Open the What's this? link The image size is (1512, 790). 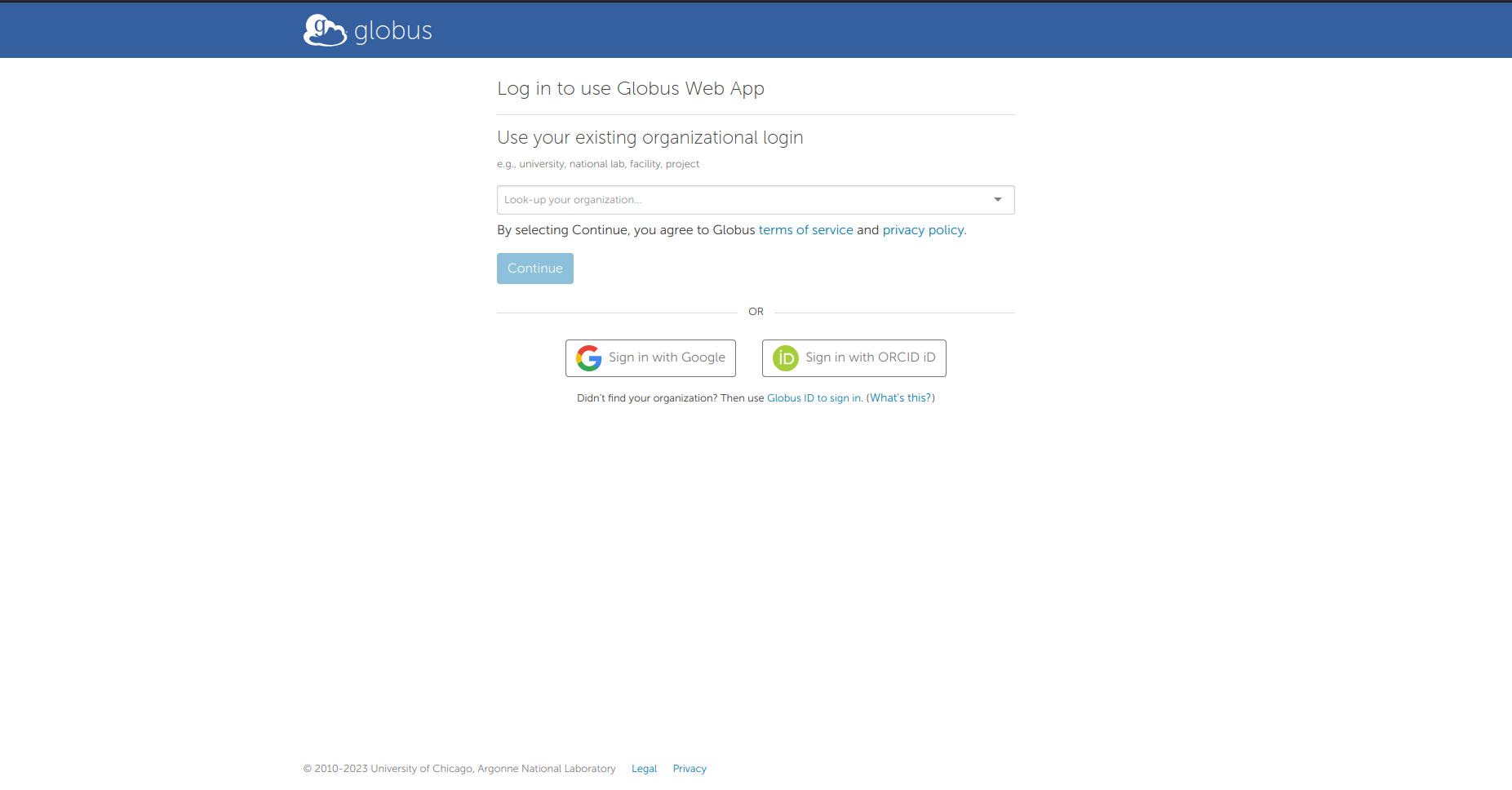pos(901,398)
